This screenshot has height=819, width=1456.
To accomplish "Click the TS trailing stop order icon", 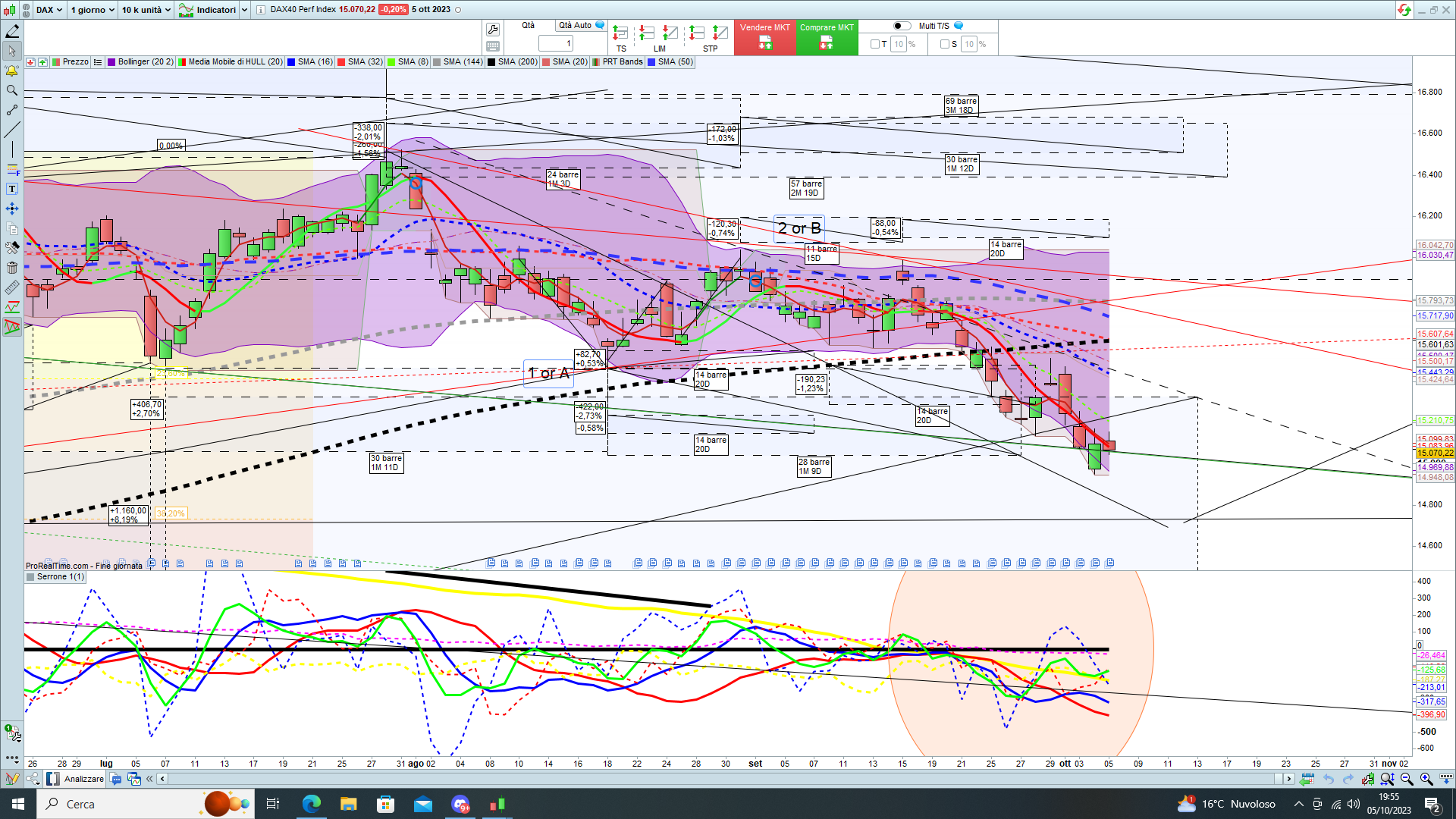I will click(x=620, y=33).
